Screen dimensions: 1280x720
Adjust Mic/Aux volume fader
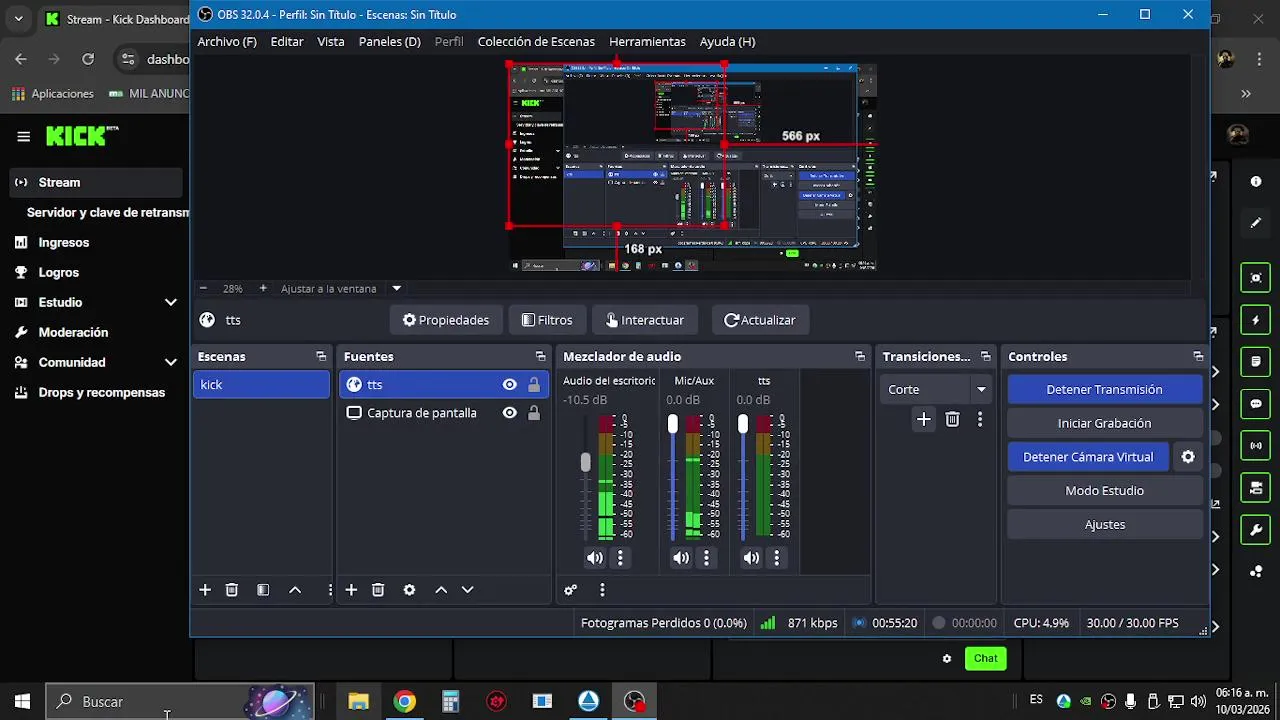[x=672, y=424]
